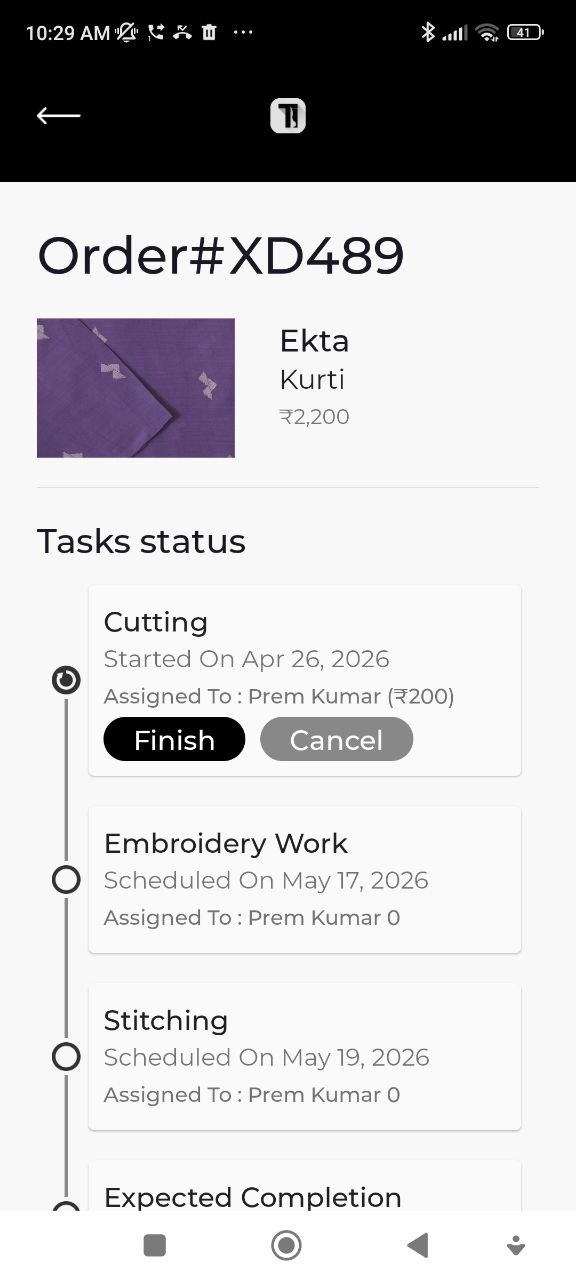Screen dimensions: 576x1280
Task: Tap the keyboard-hide icon in navigation bar
Action: tap(516, 1244)
